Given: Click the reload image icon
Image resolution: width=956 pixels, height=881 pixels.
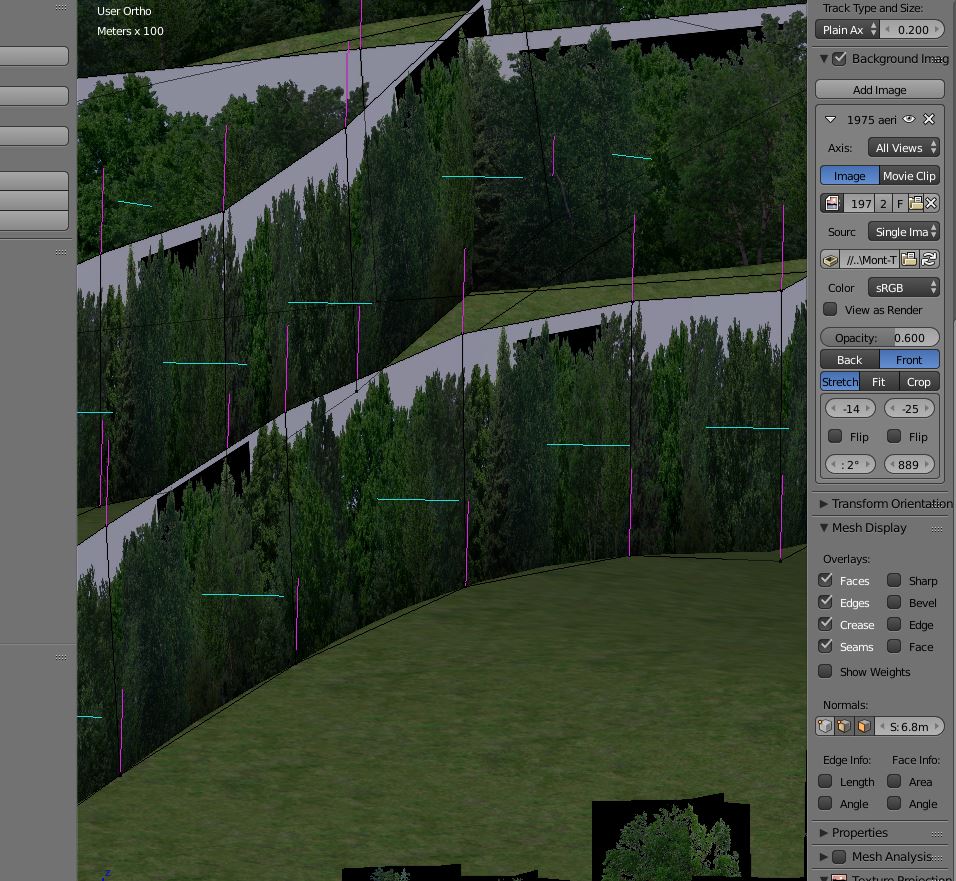Looking at the screenshot, I should (929, 259).
